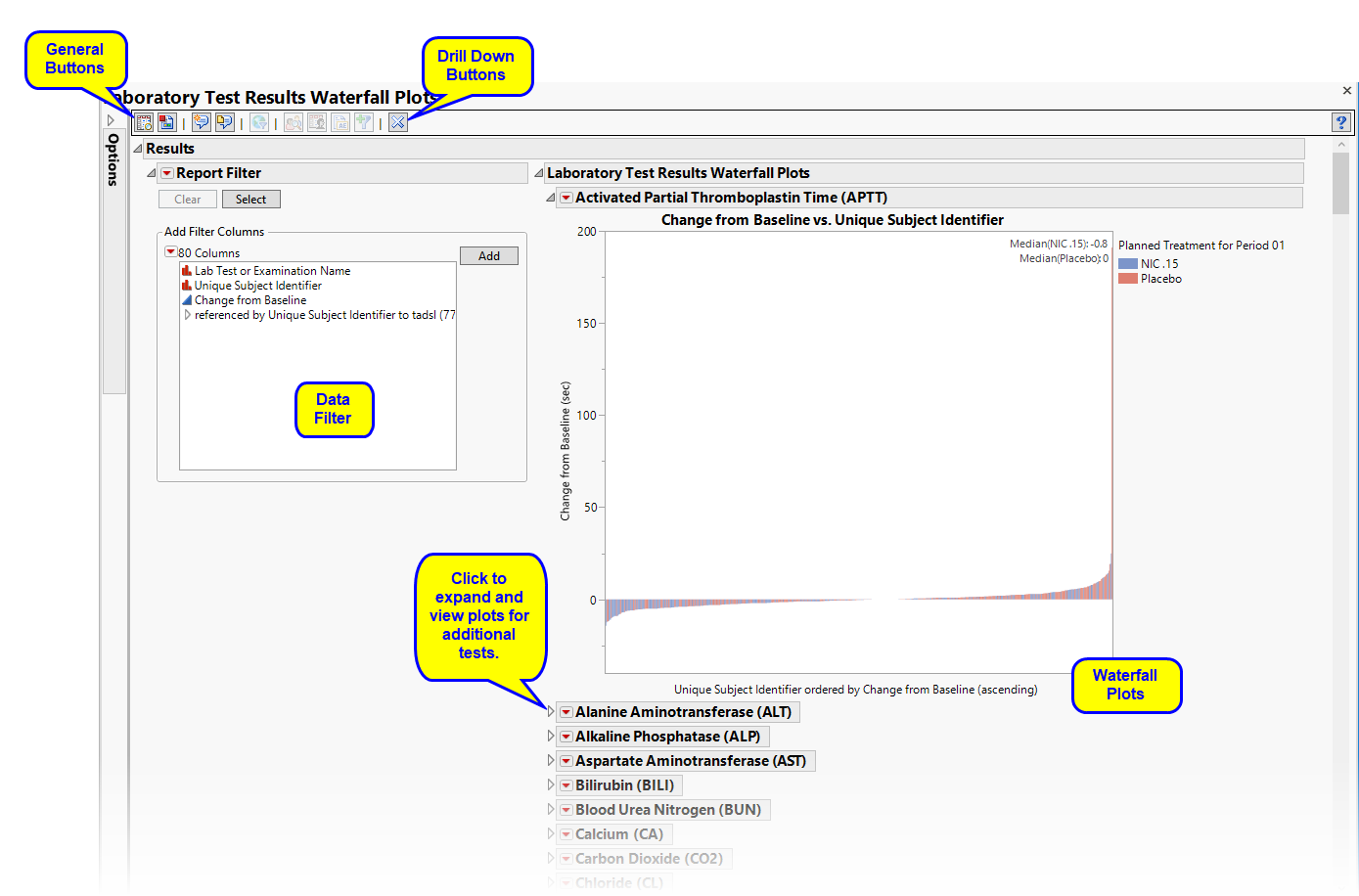This screenshot has height=896, width=1359.
Task: Expand the Calcium (CA) section
Action: pyautogui.click(x=551, y=834)
